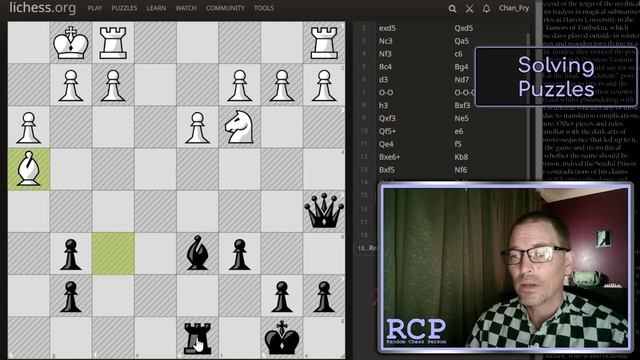Select the white rook next to the king
Viewport: 640px width, 360px height.
click(113, 42)
